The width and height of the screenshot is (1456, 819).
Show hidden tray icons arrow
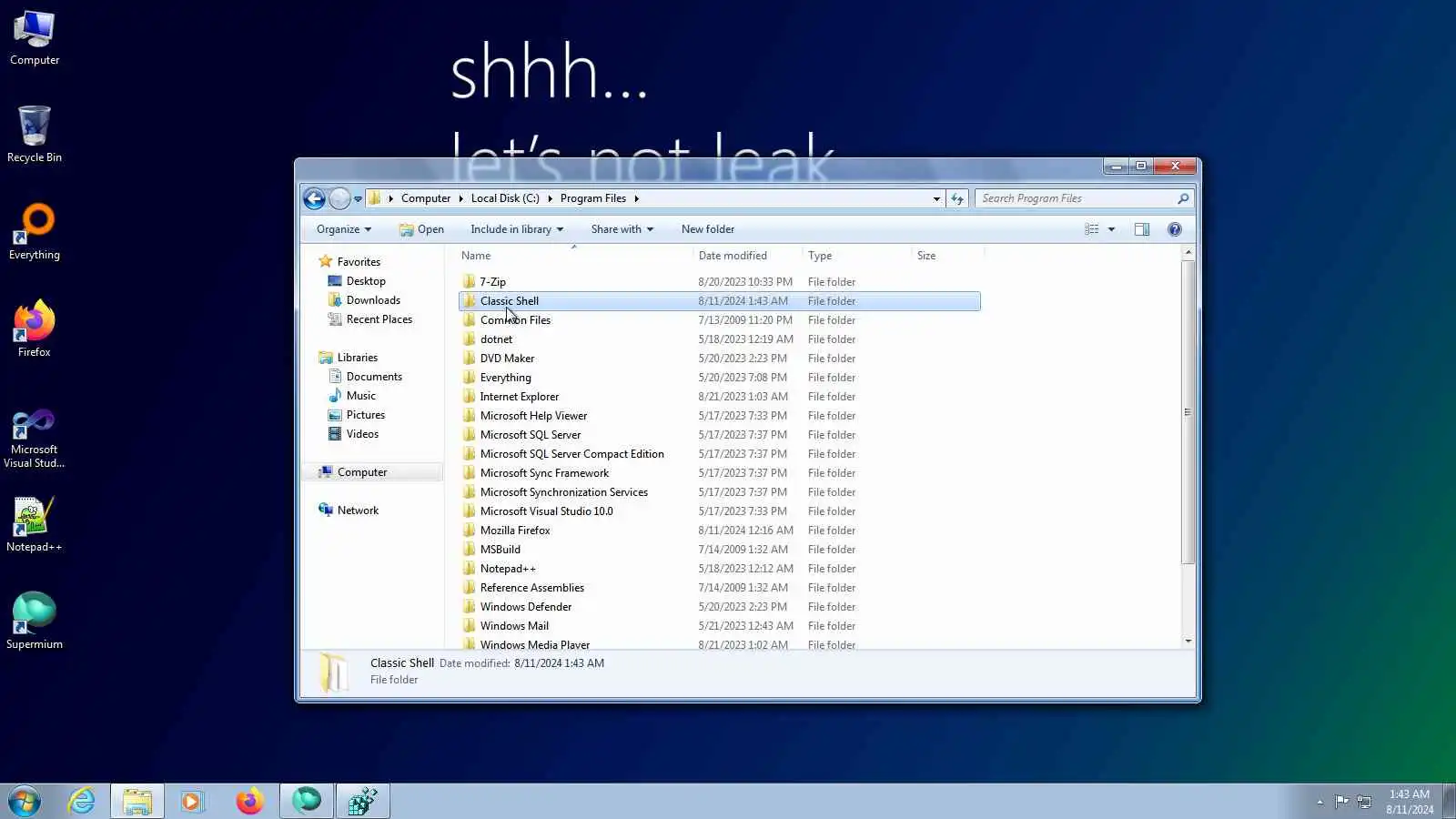point(1319,802)
